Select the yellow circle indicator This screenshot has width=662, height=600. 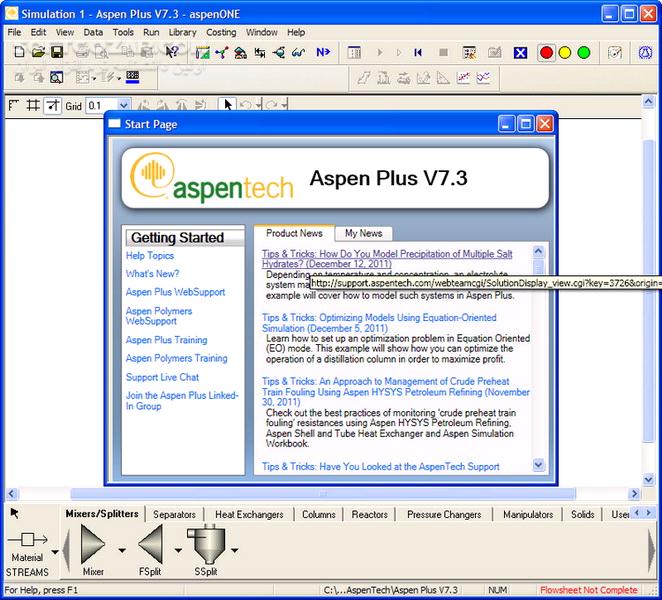click(x=564, y=53)
